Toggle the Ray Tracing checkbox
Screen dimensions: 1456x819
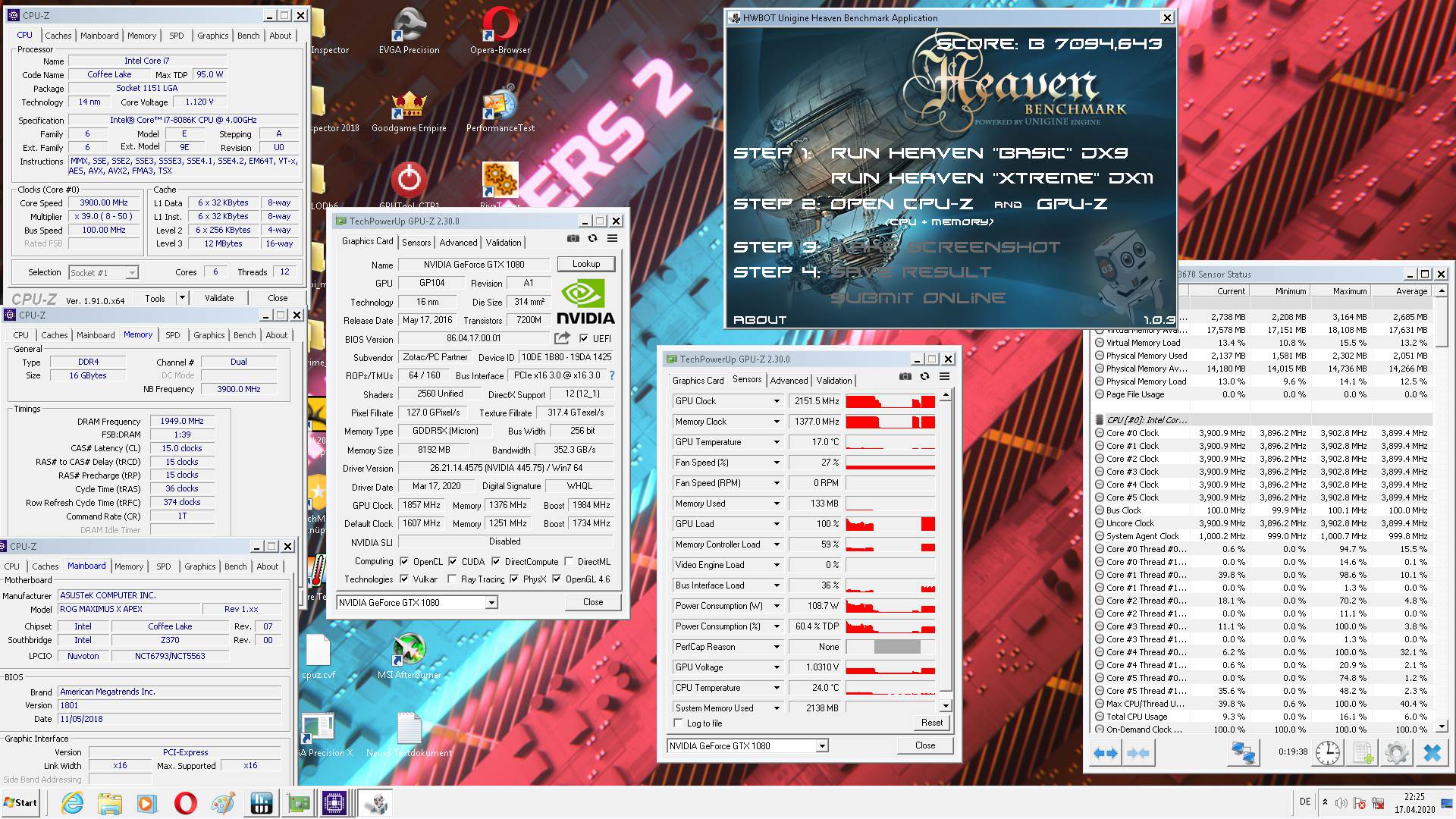452,579
